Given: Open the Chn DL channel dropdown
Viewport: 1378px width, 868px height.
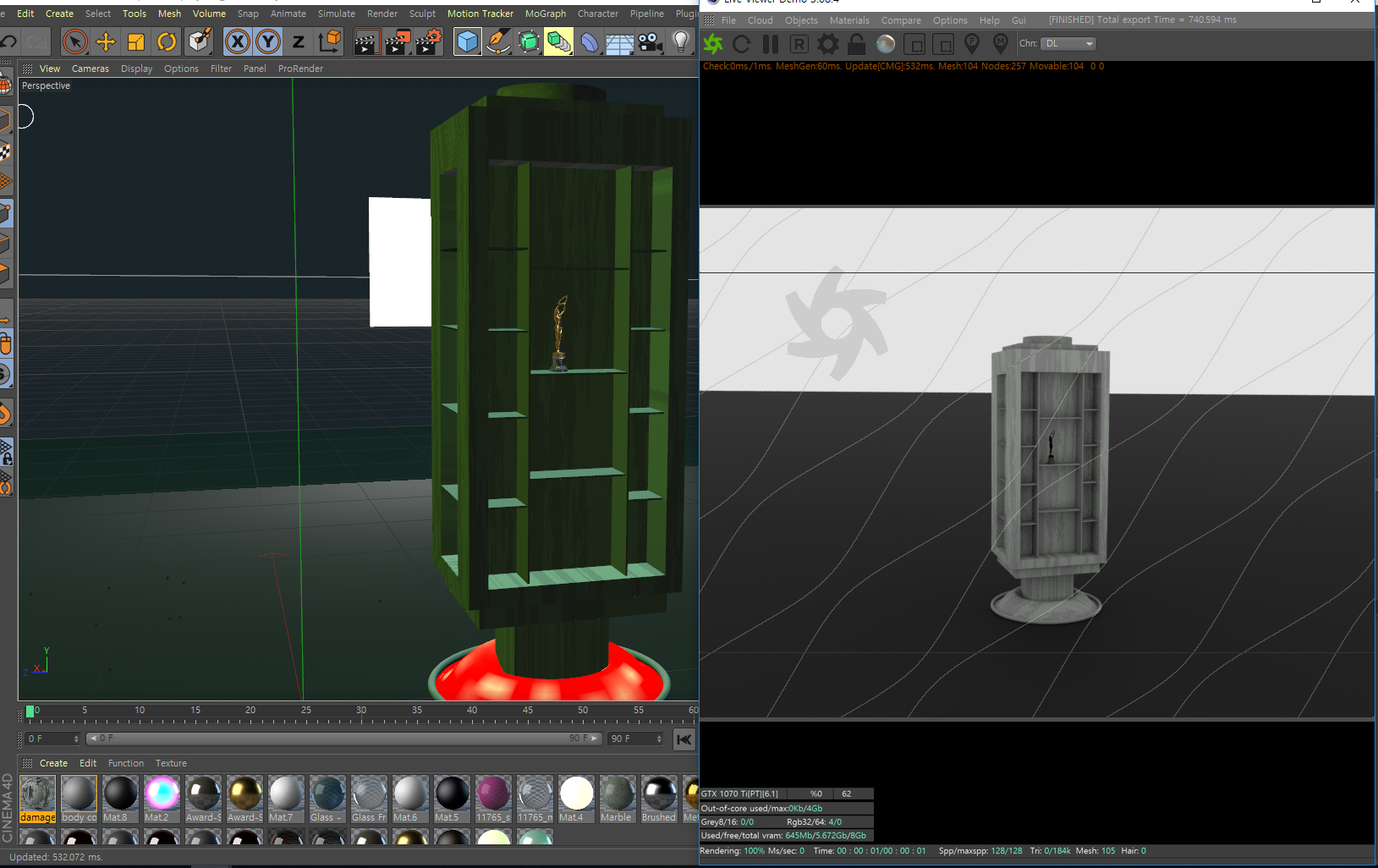Looking at the screenshot, I should [x=1068, y=43].
